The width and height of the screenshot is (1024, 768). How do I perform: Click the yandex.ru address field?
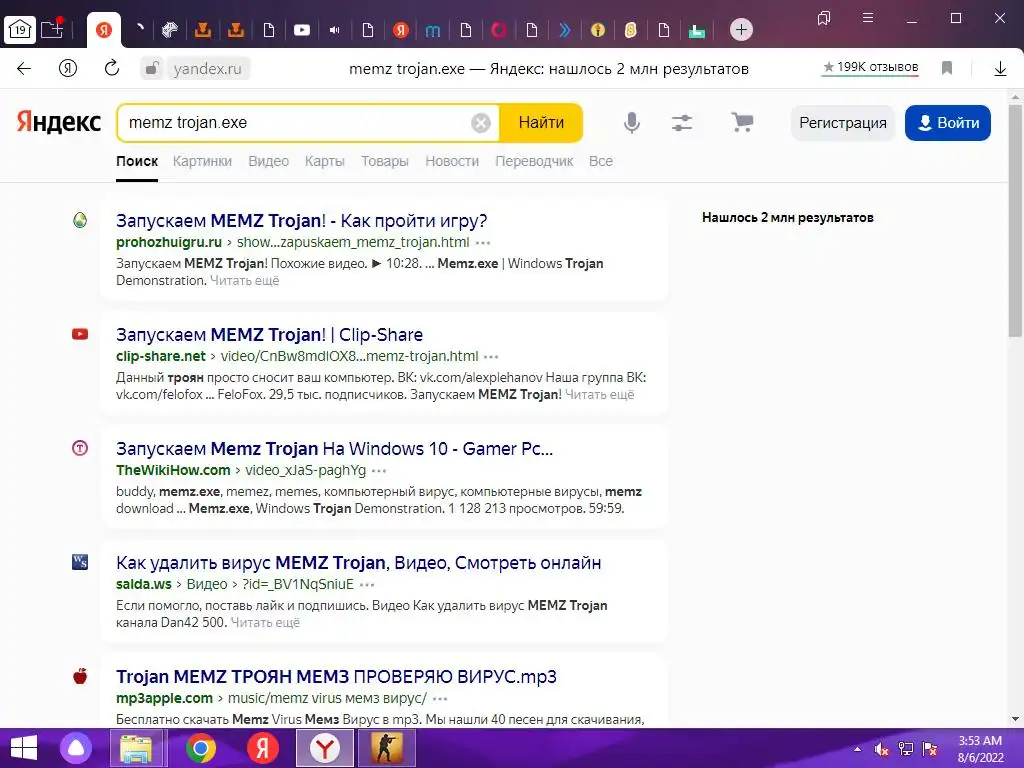[x=208, y=69]
